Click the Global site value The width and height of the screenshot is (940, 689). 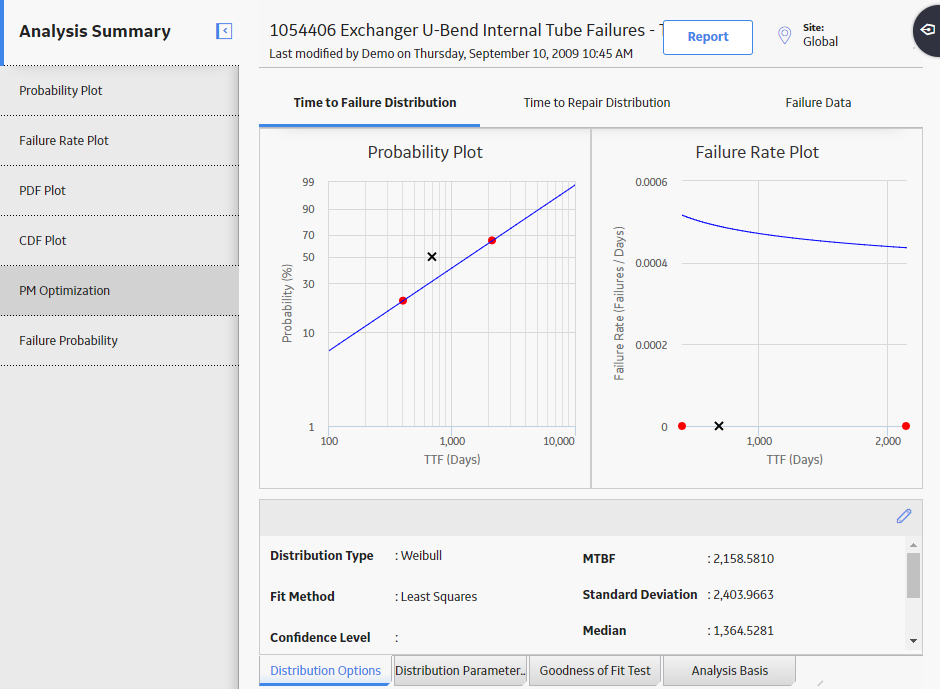(x=820, y=42)
